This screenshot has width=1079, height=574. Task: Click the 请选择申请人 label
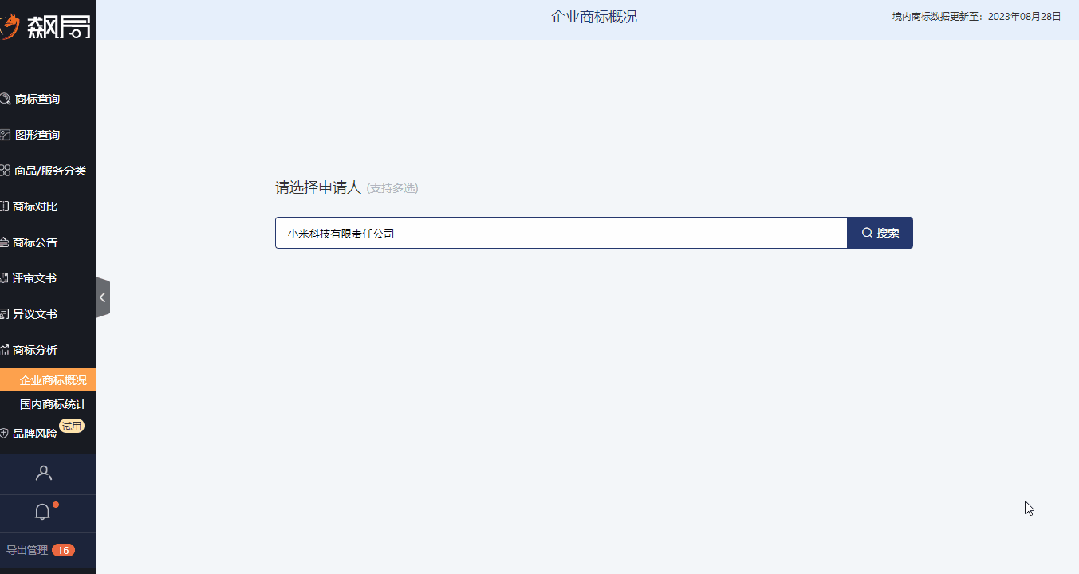(x=318, y=187)
